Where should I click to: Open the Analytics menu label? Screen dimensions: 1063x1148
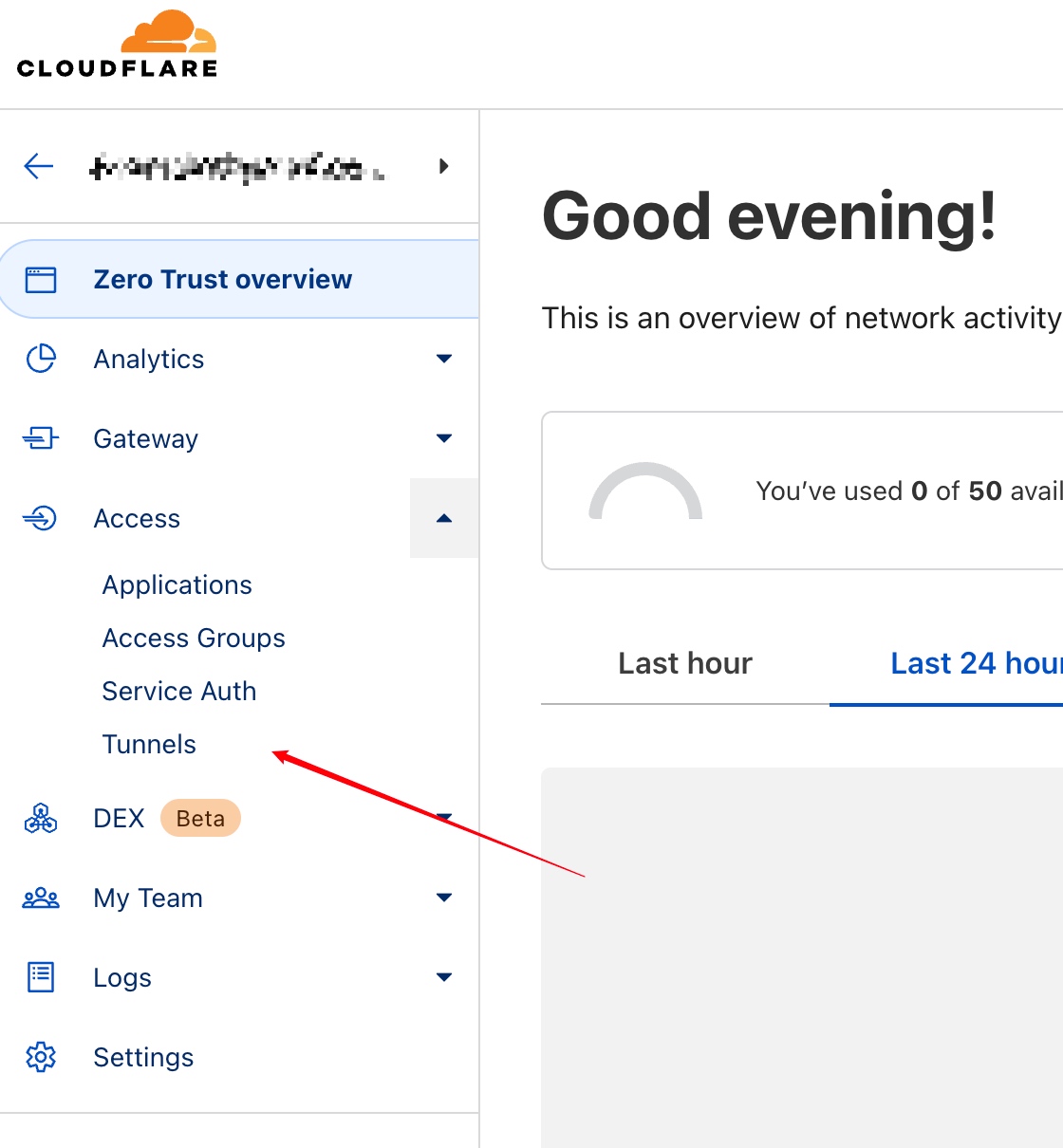point(149,360)
